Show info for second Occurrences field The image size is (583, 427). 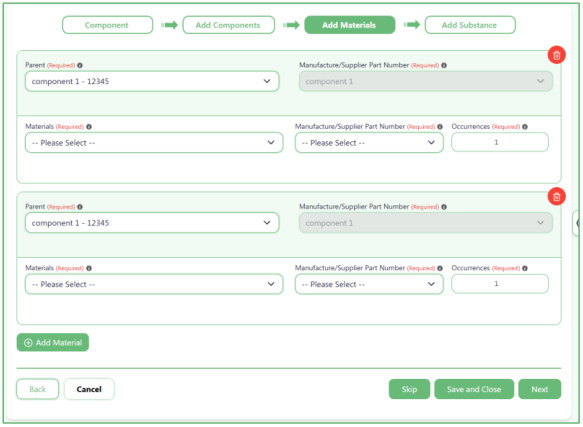pos(525,268)
